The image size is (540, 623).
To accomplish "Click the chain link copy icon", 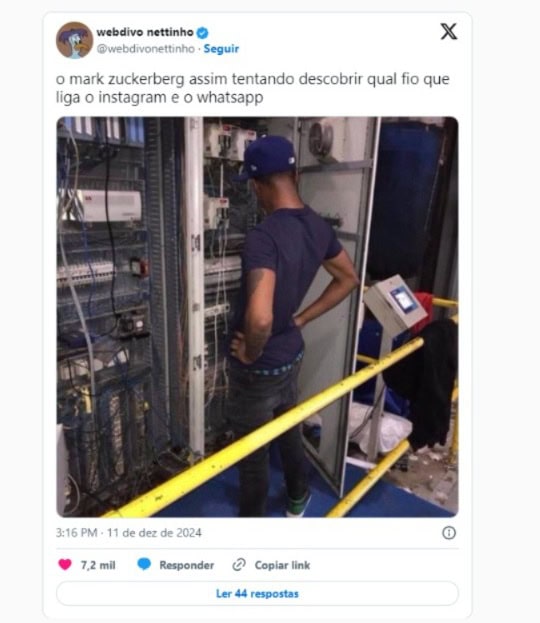I will click(239, 565).
